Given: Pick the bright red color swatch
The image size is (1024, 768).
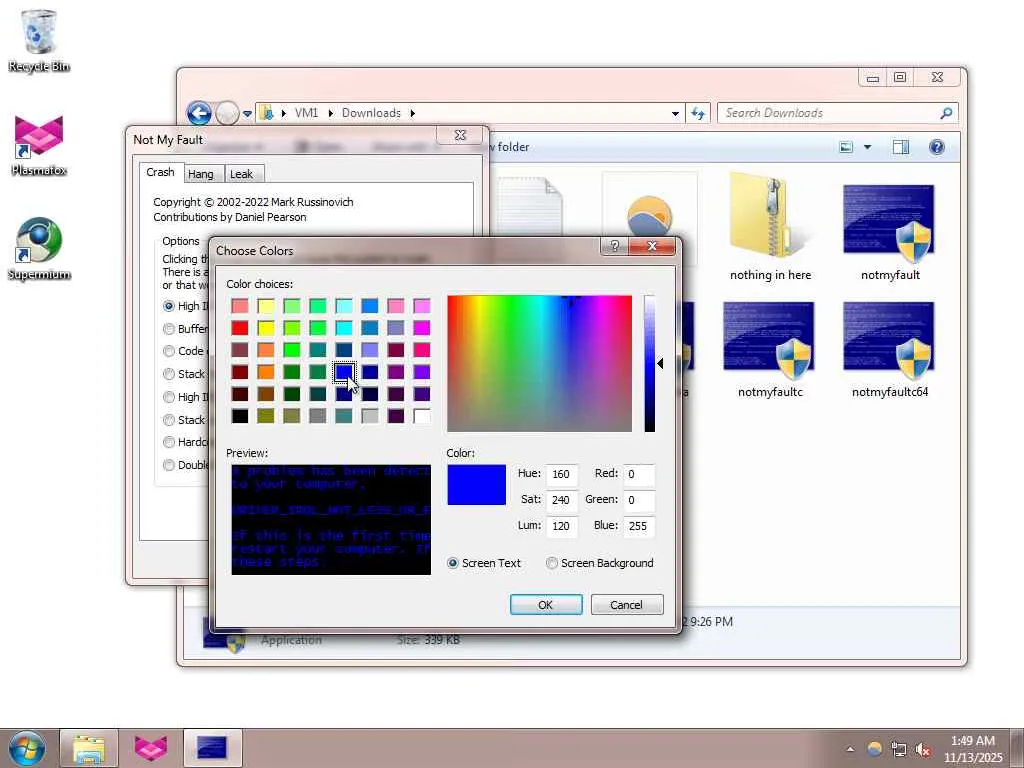Looking at the screenshot, I should point(240,328).
